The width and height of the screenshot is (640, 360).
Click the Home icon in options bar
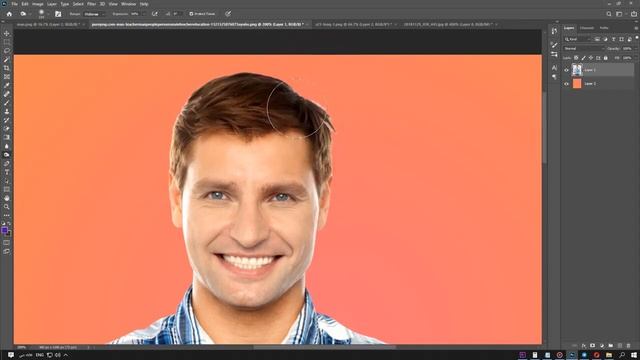9,14
